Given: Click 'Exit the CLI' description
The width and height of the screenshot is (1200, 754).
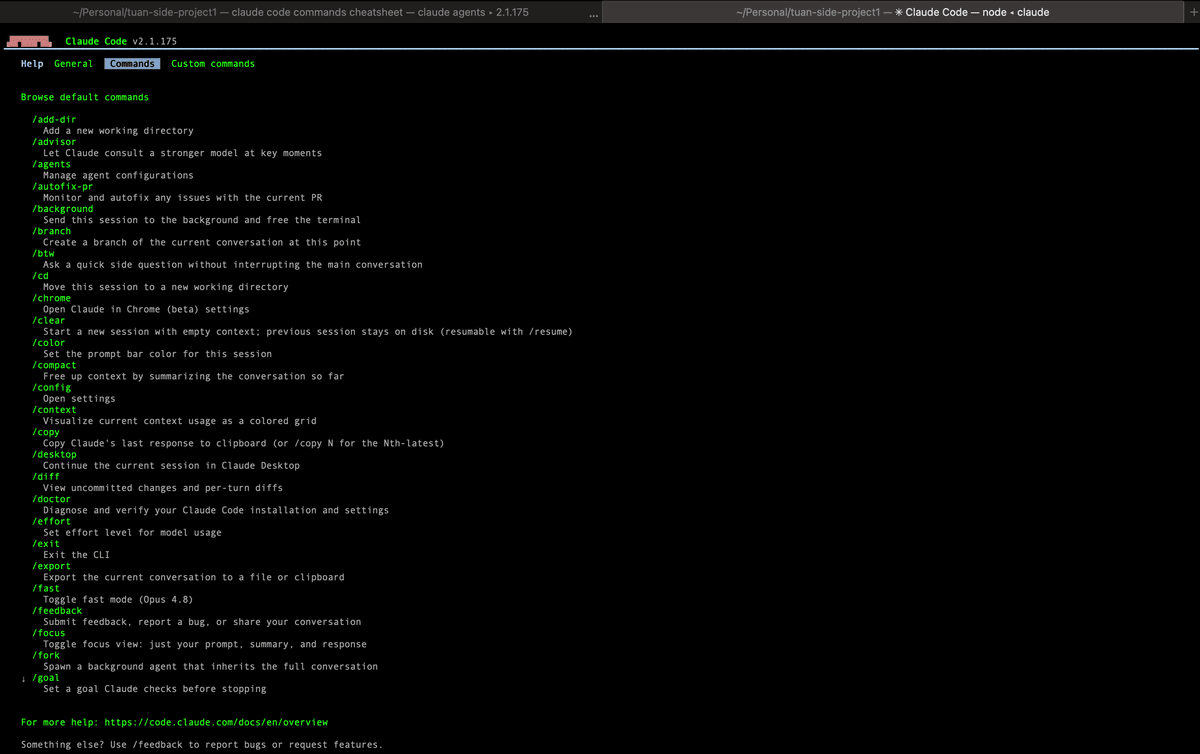Looking at the screenshot, I should [76, 555].
